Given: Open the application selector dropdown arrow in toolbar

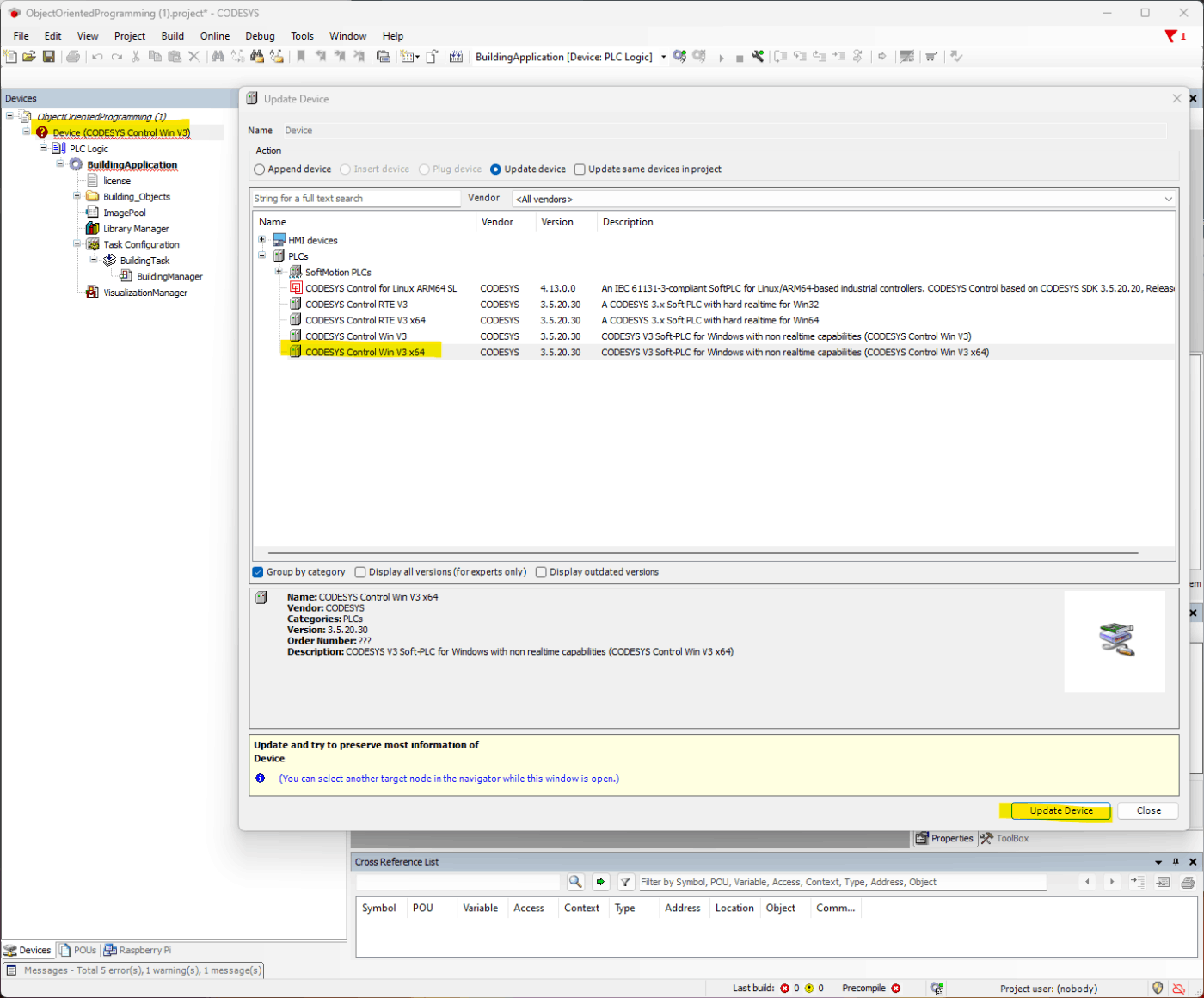Looking at the screenshot, I should click(x=663, y=58).
